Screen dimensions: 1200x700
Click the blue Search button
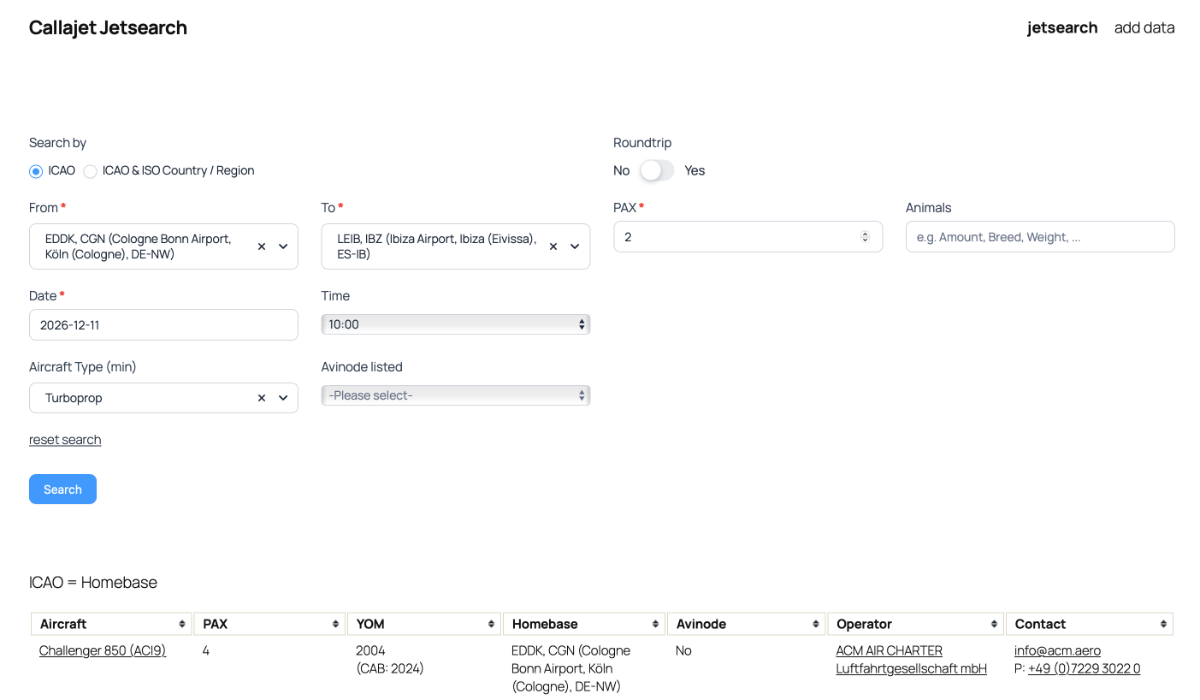pos(63,489)
